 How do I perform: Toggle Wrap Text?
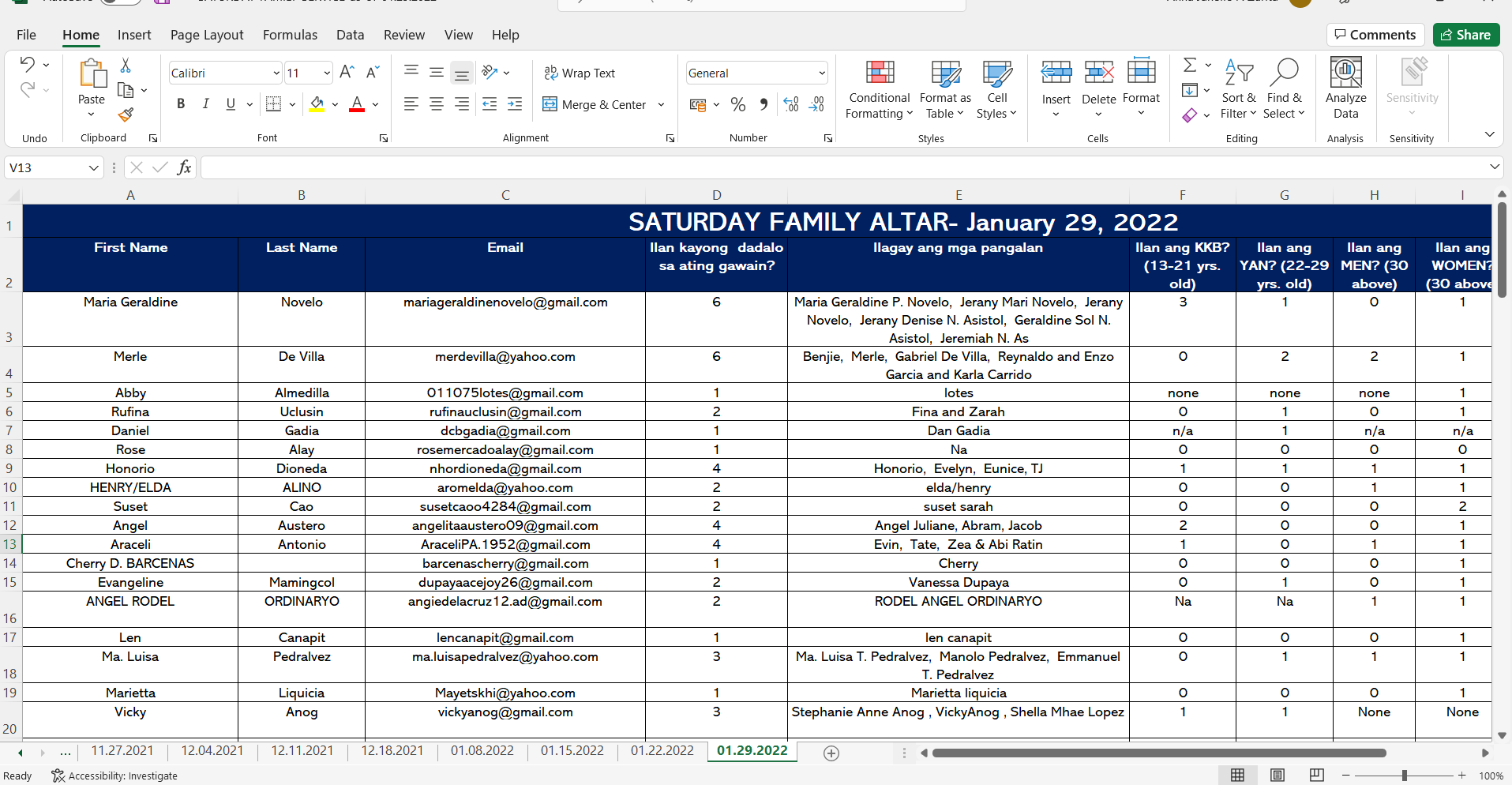click(580, 73)
